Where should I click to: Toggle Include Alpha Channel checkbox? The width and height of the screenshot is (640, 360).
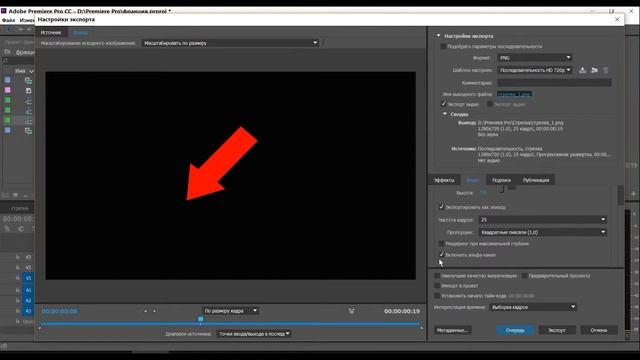(441, 255)
